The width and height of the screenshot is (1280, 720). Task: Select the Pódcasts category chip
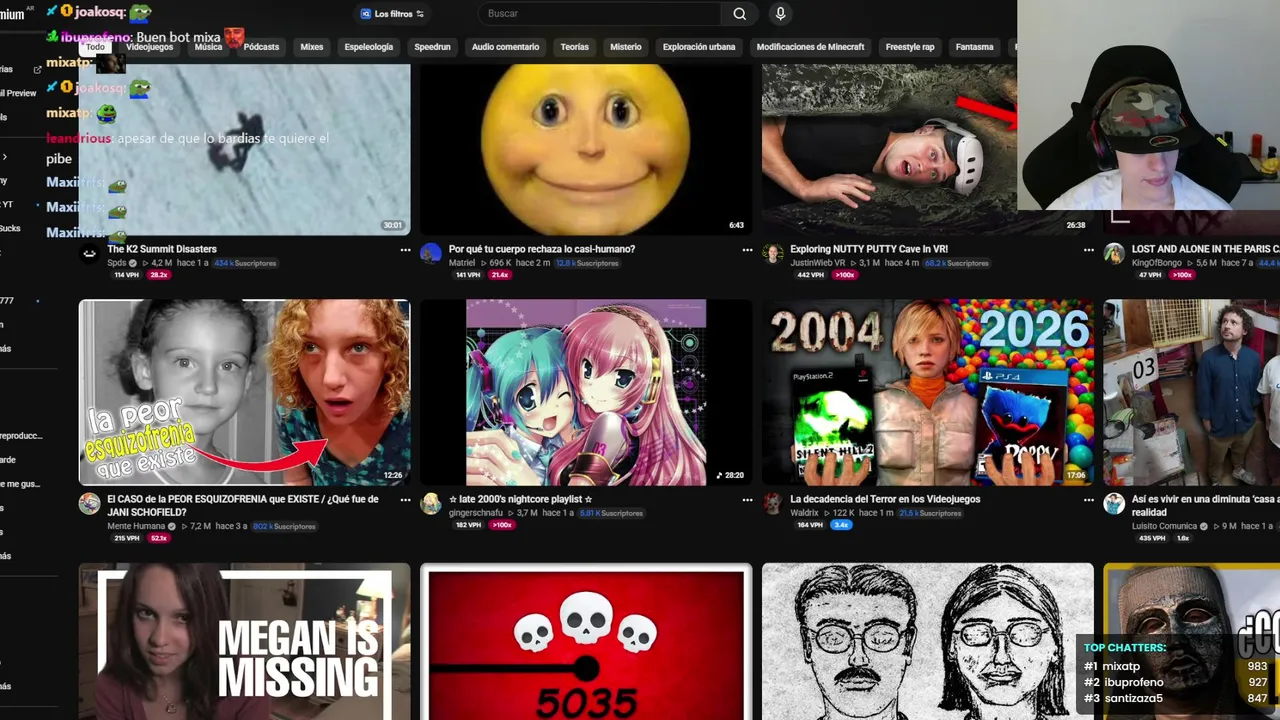(x=261, y=47)
